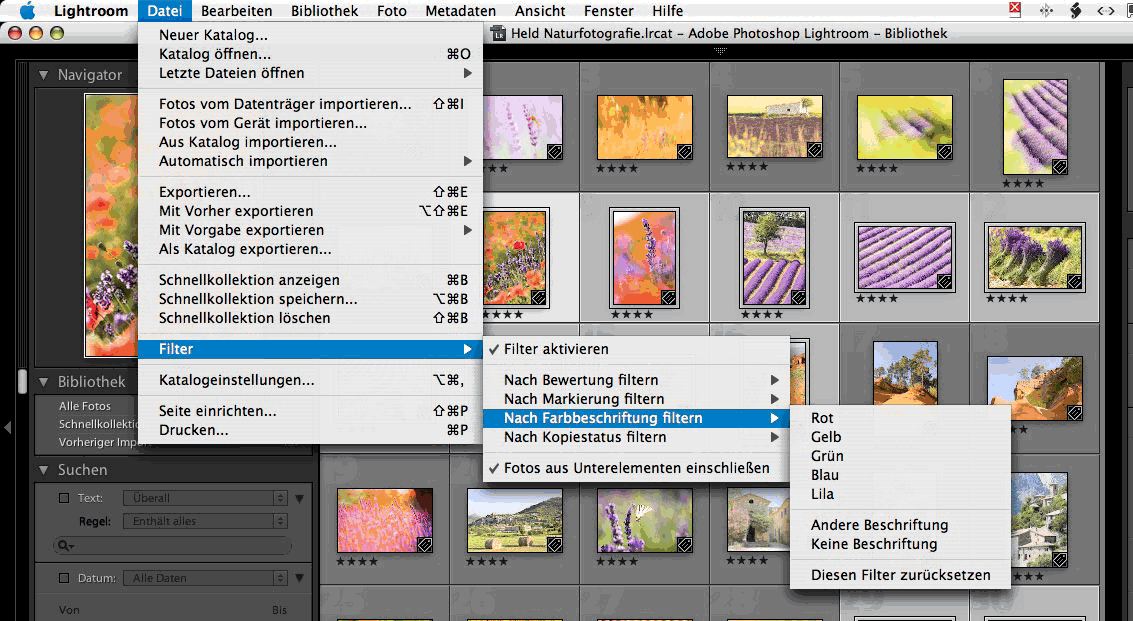
Task: Choose Fotos vom Gerät importieren
Action: [310, 123]
